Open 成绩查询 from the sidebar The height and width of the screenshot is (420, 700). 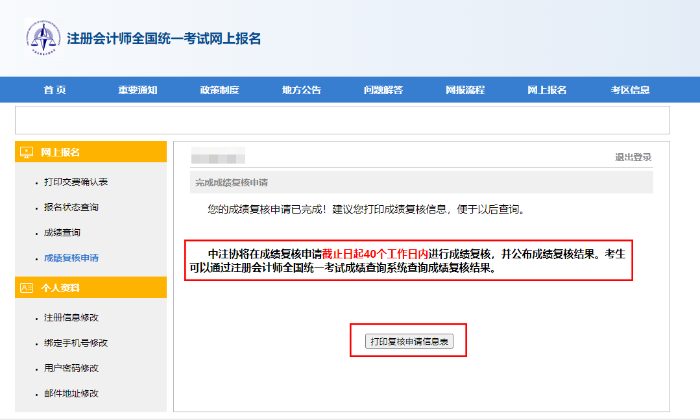pos(62,232)
